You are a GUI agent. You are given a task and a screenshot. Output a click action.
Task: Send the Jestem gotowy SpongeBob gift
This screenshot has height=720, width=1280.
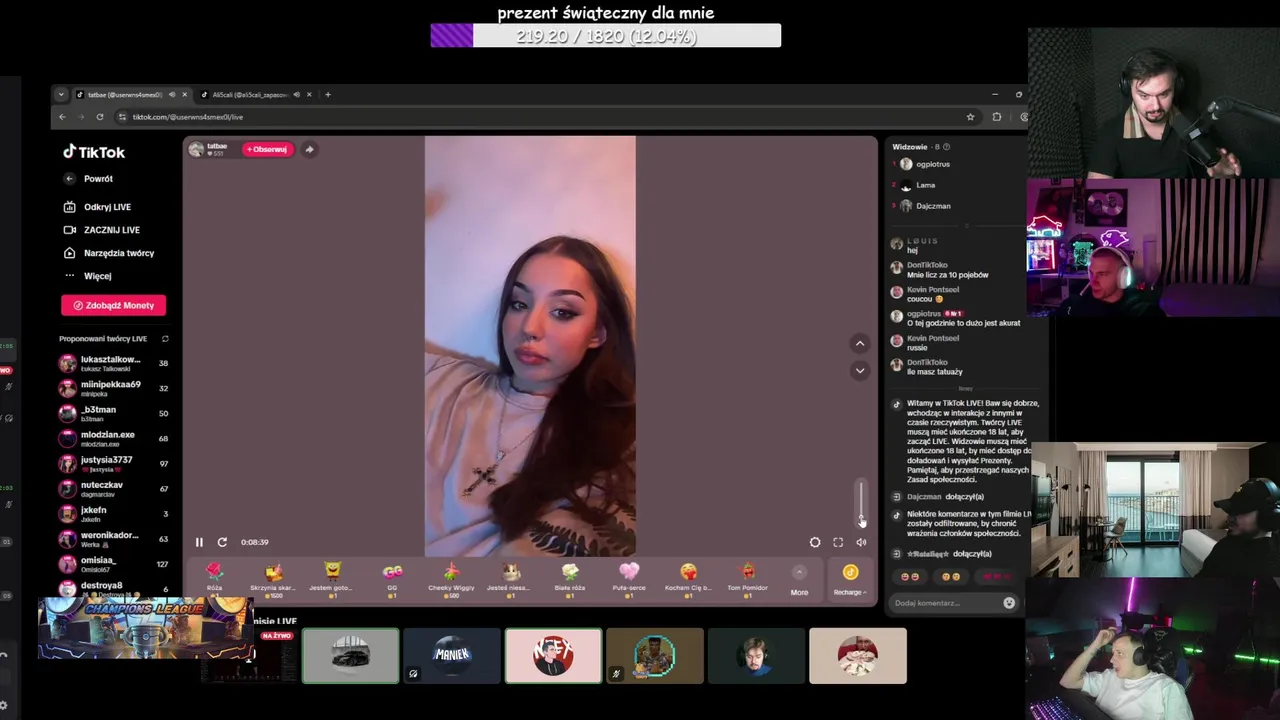coord(333,579)
